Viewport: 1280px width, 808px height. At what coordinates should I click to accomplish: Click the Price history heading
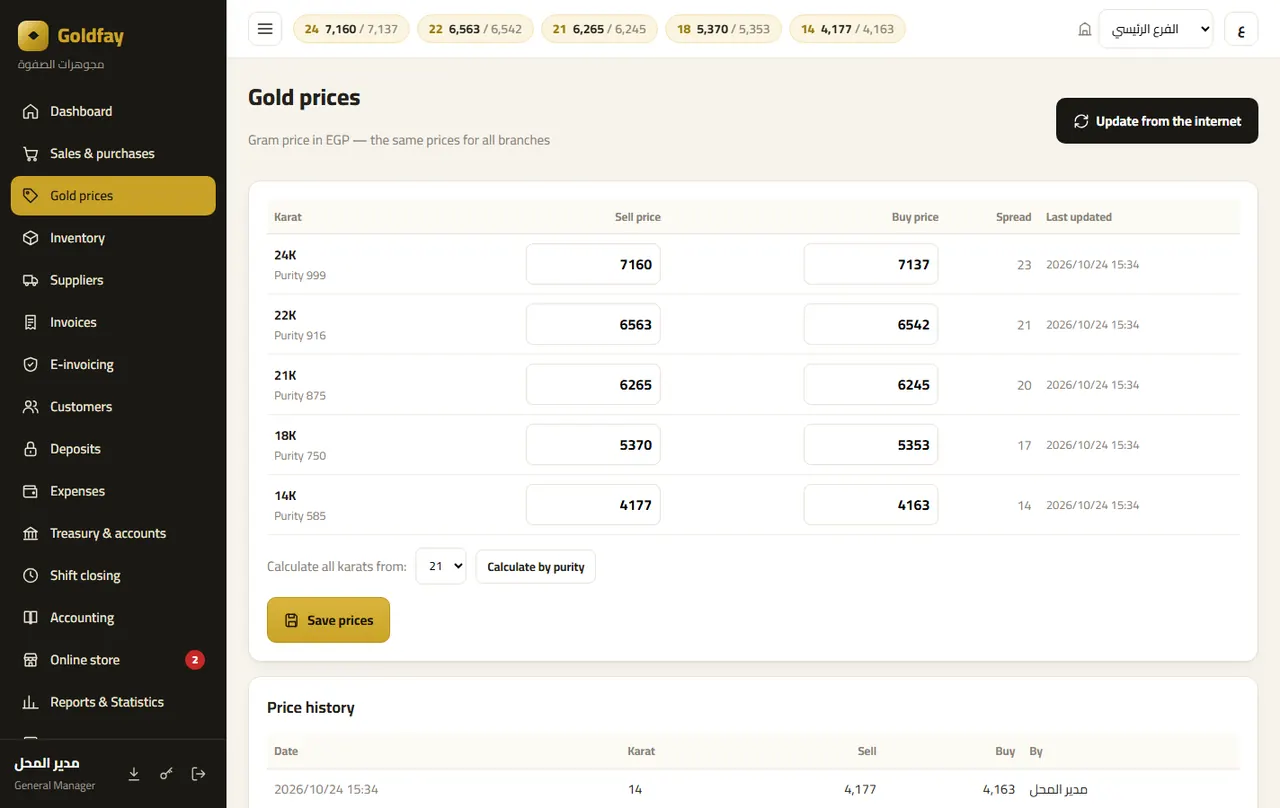coord(311,707)
